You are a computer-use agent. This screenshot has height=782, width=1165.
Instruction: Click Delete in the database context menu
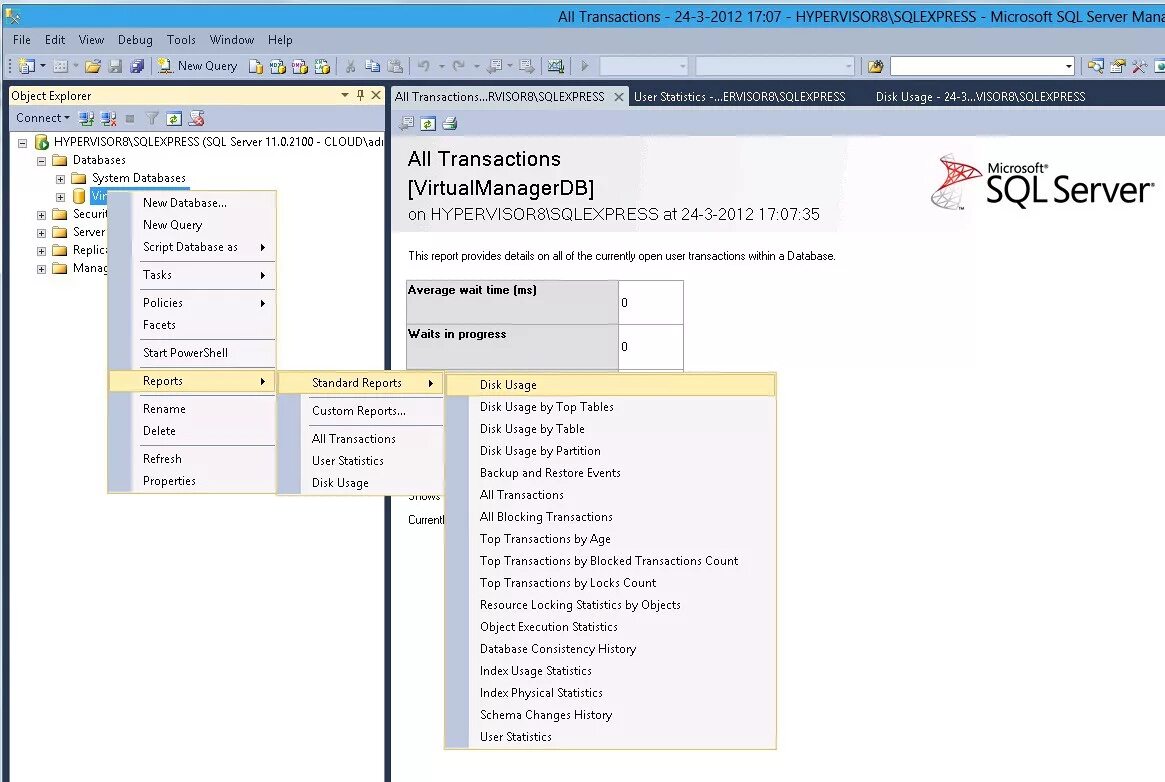192,431
